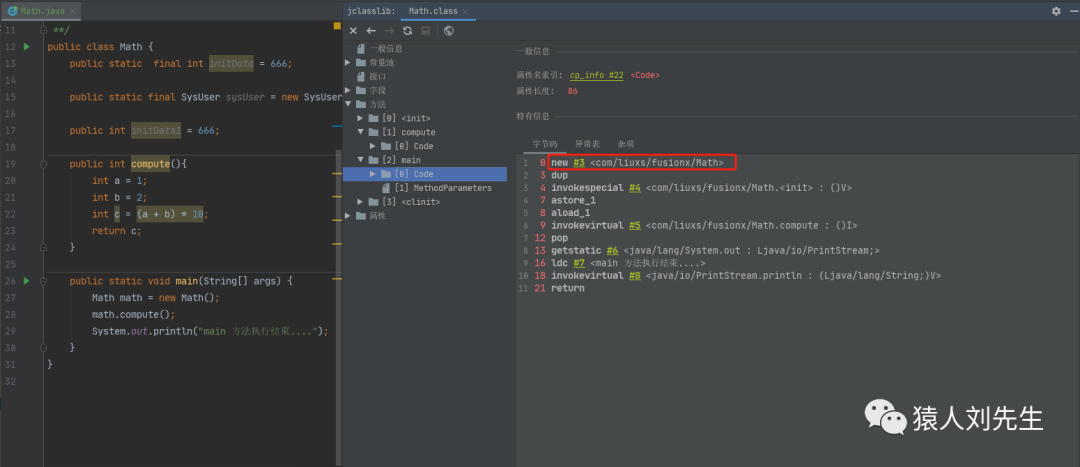Follow the #4 link on invokespecial

pos(635,188)
